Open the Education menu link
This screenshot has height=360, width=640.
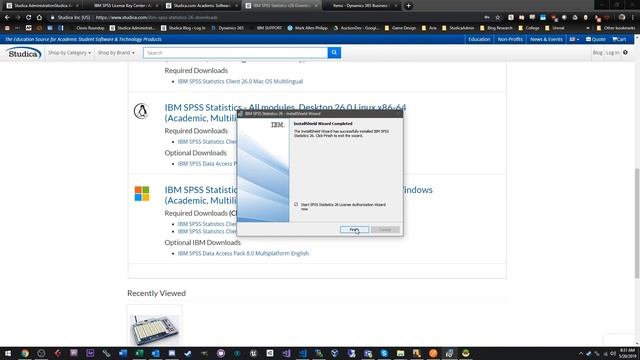pyautogui.click(x=479, y=39)
